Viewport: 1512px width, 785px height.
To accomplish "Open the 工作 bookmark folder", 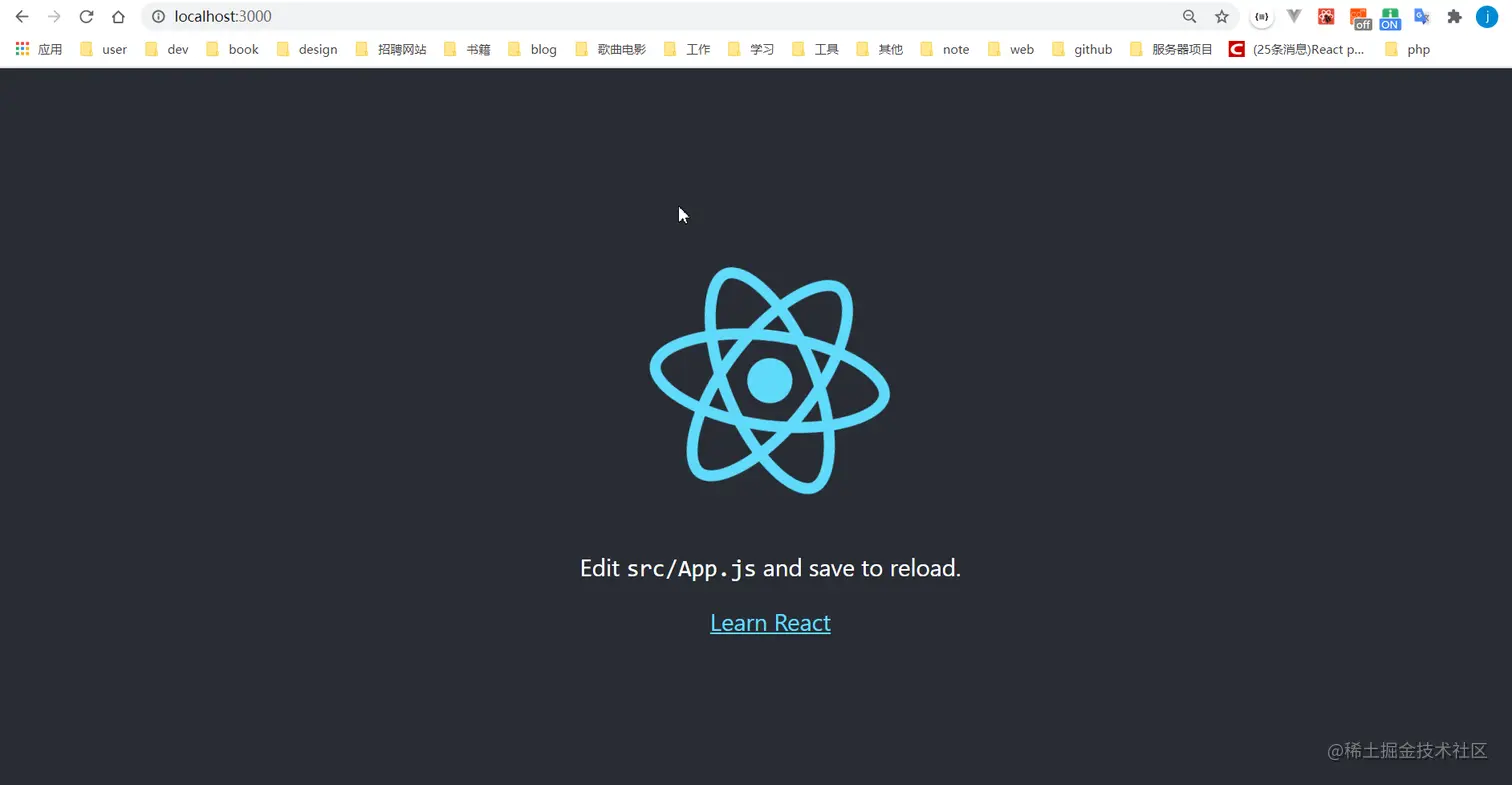I will click(687, 49).
